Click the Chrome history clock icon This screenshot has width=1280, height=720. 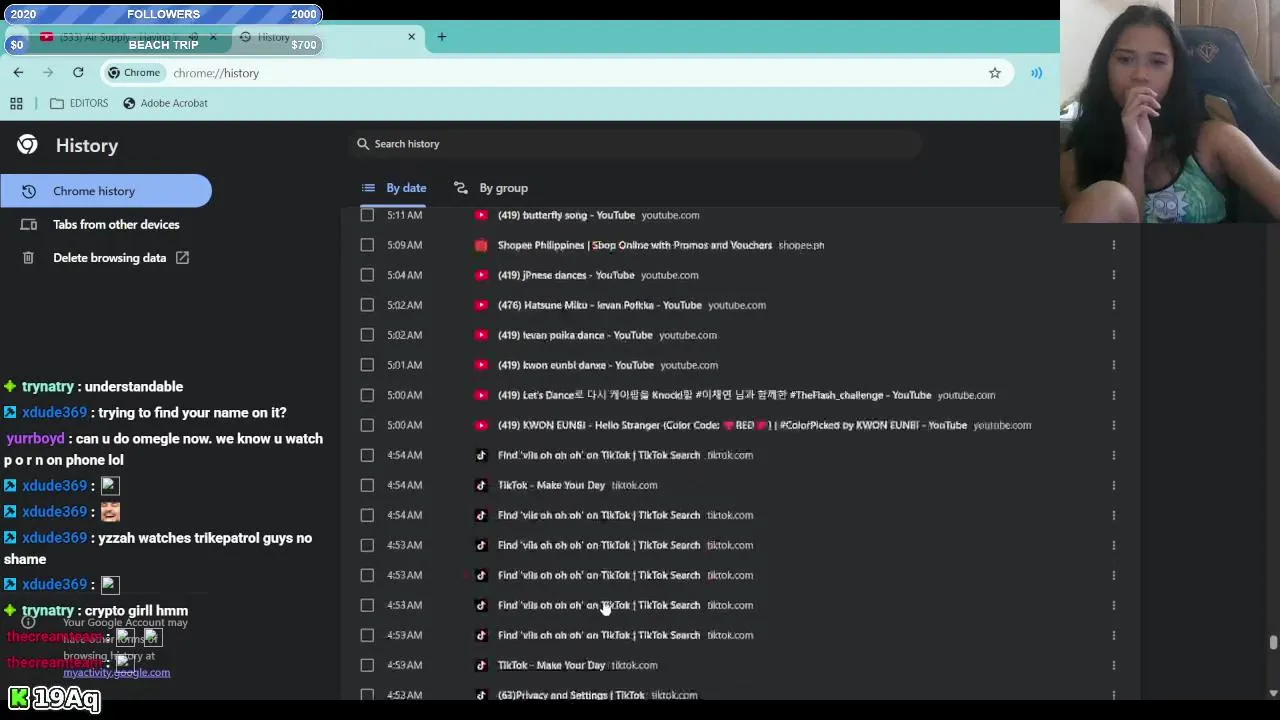tap(29, 191)
